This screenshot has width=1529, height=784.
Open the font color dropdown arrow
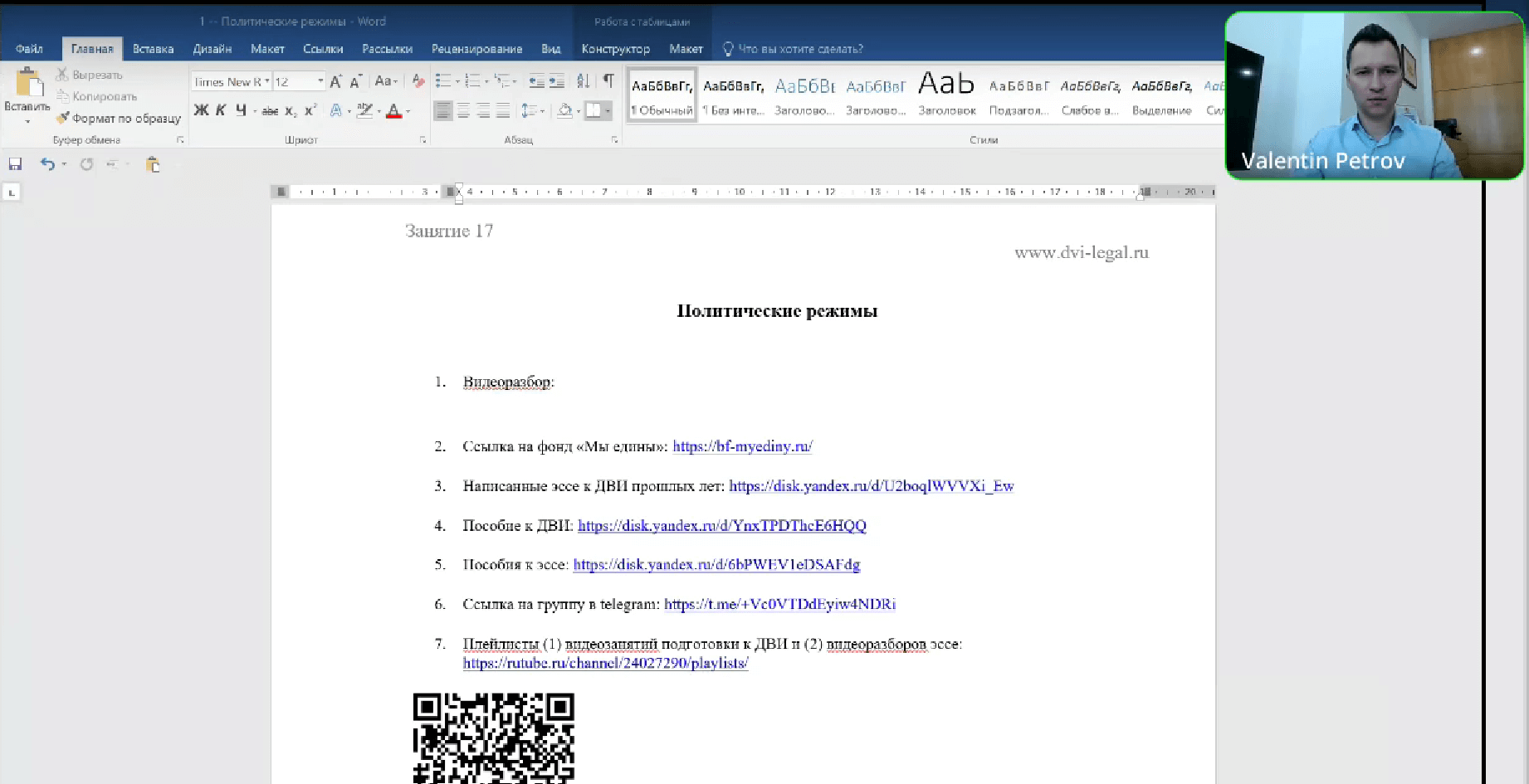[408, 111]
